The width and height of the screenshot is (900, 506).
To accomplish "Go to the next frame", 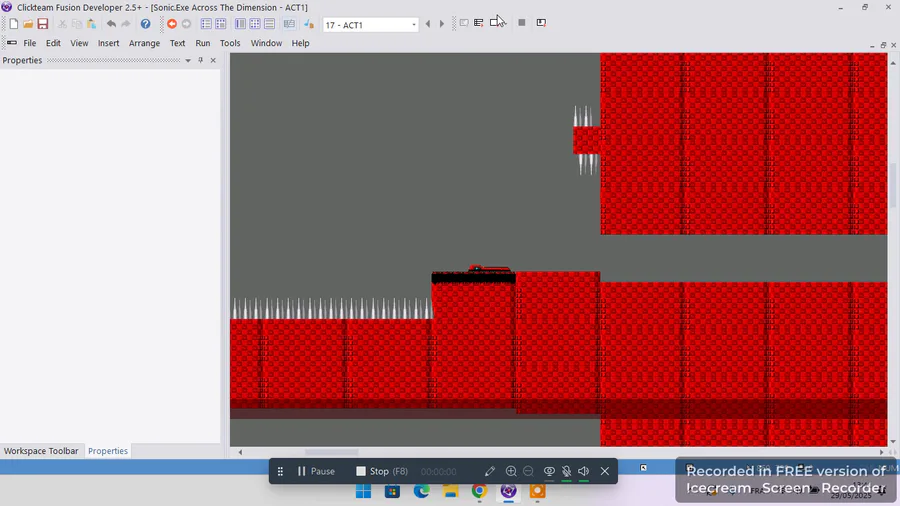I will tap(442, 24).
